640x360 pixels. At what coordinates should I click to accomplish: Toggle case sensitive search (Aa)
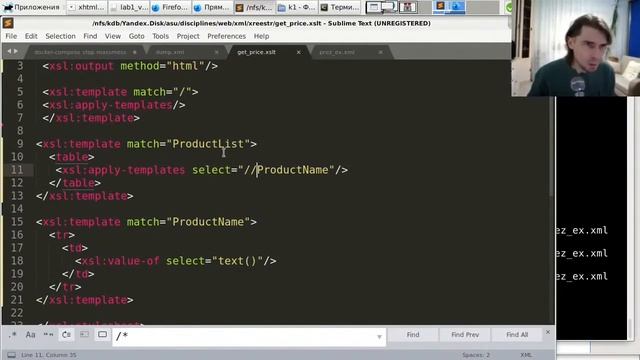30,335
